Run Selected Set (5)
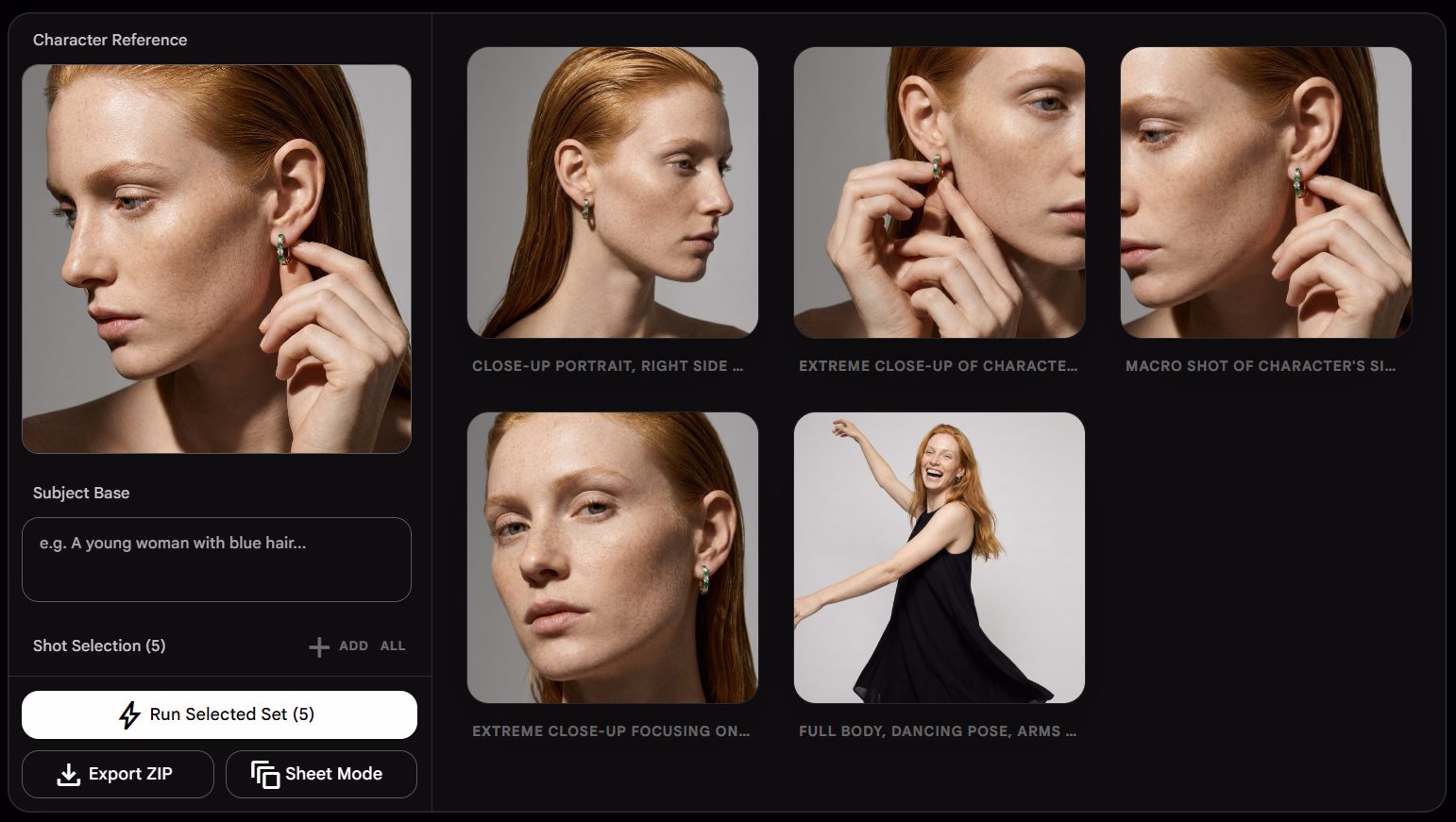Viewport: 1456px width, 822px height. click(219, 714)
